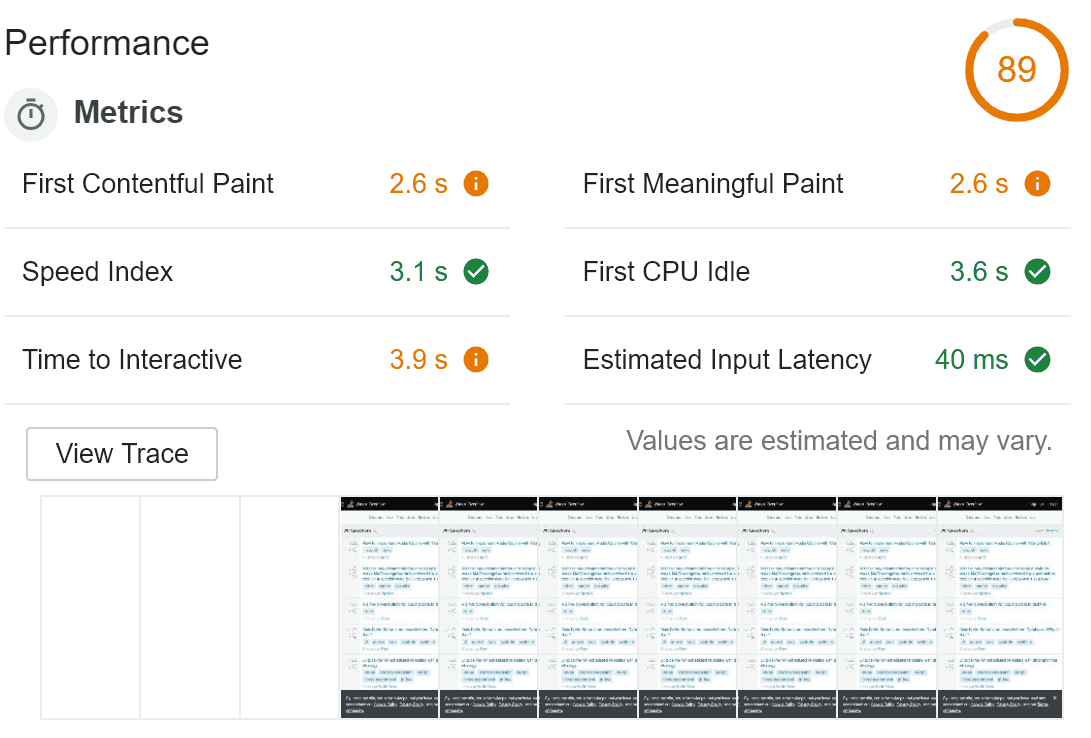Click the Metrics stopwatch icon
The width and height of the screenshot is (1091, 738).
coord(31,114)
